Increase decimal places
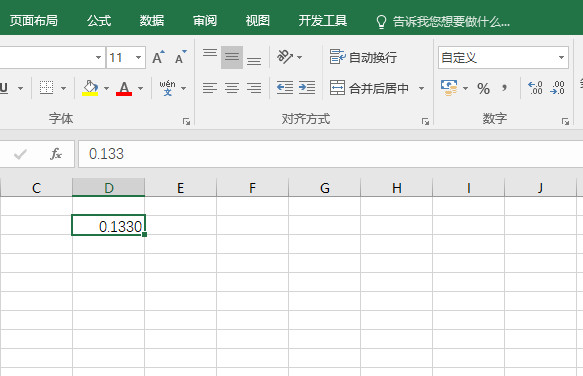 pos(535,88)
